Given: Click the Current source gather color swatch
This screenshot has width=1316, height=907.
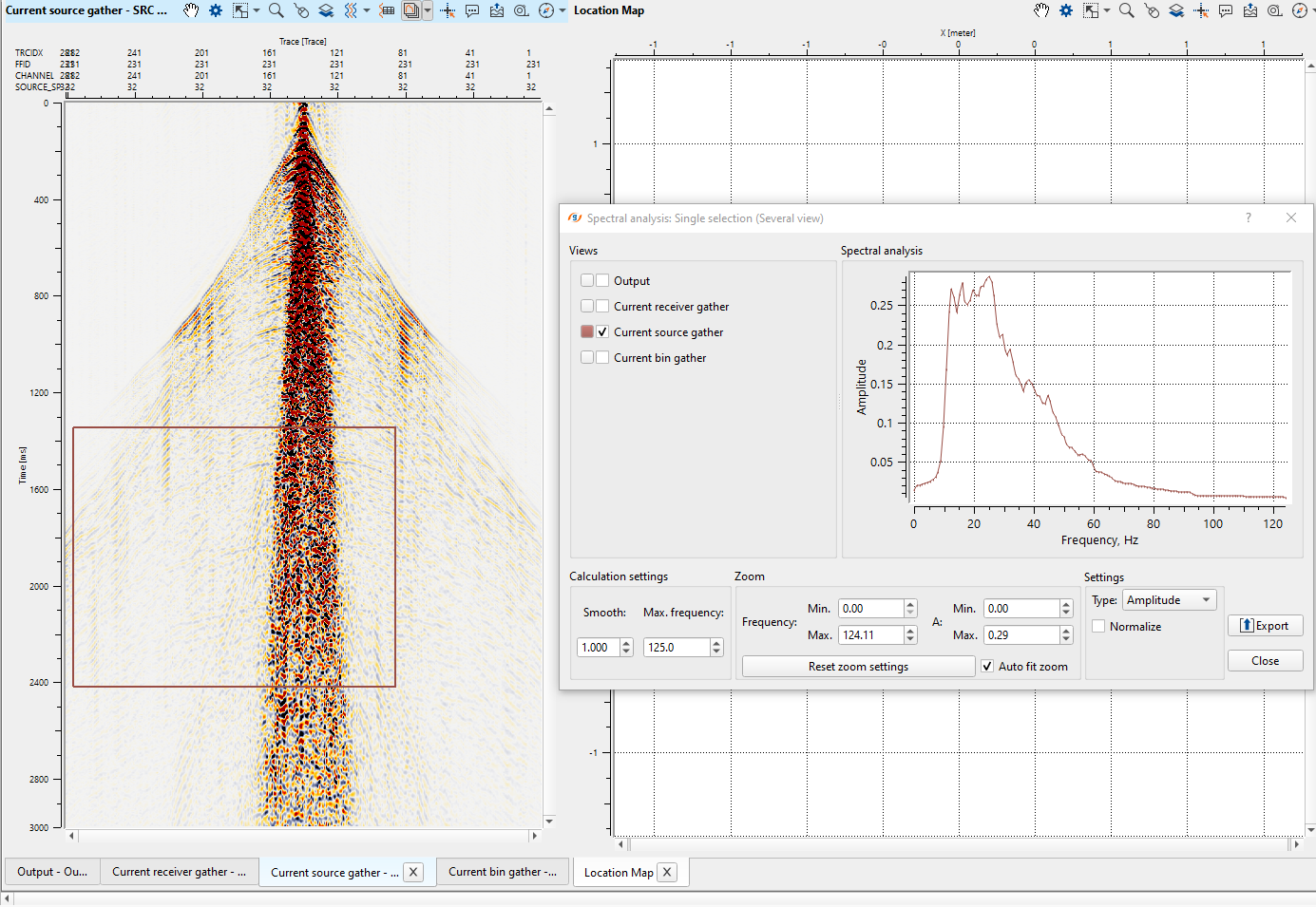Looking at the screenshot, I should click(x=587, y=332).
